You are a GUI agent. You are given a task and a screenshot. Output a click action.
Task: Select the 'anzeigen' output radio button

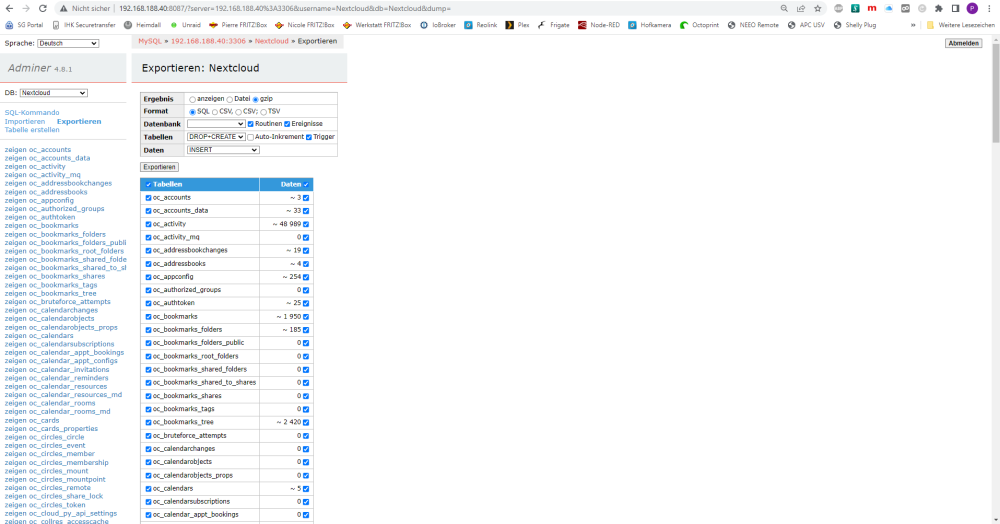click(193, 99)
